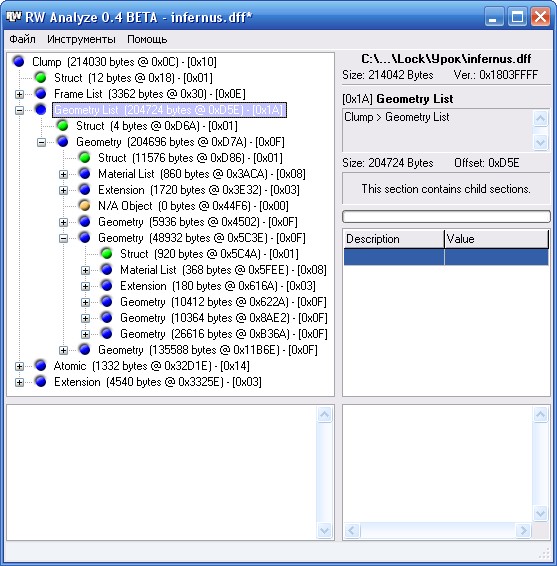Click up arrow of bottom-right pane vertical scrollbar
This screenshot has width=557, height=566.
point(540,415)
